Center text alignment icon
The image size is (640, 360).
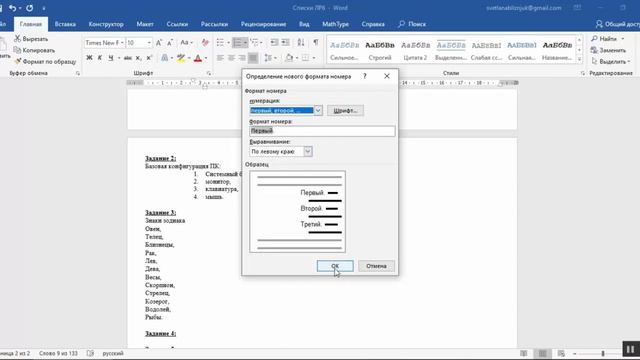point(231,58)
